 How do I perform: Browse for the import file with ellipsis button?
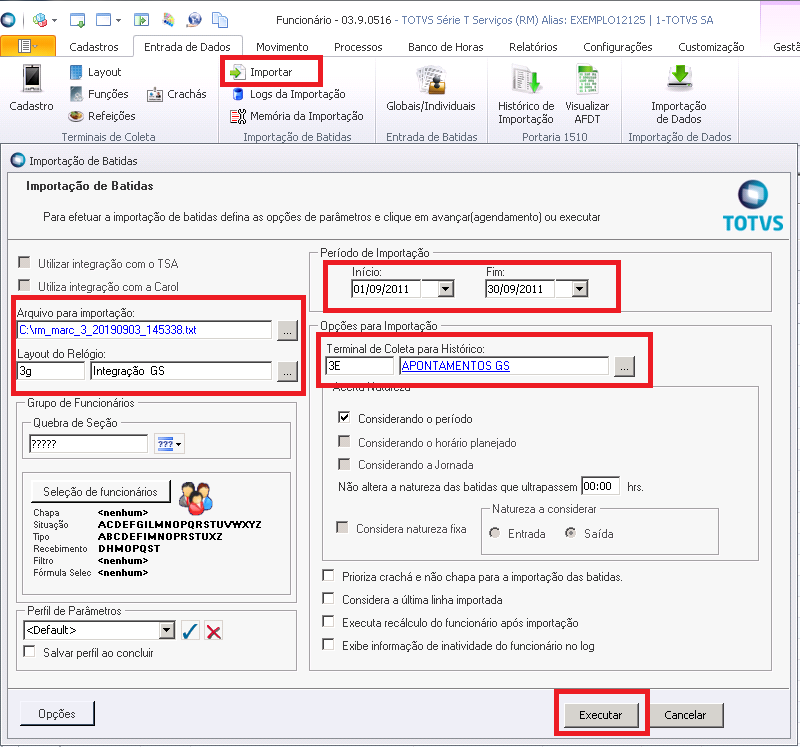click(288, 330)
